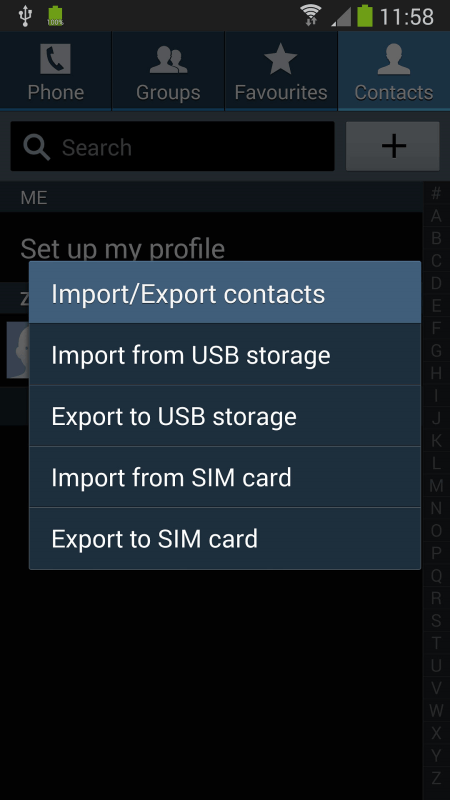Tap the USB connection status icon
450x800 pixels.
point(24,15)
